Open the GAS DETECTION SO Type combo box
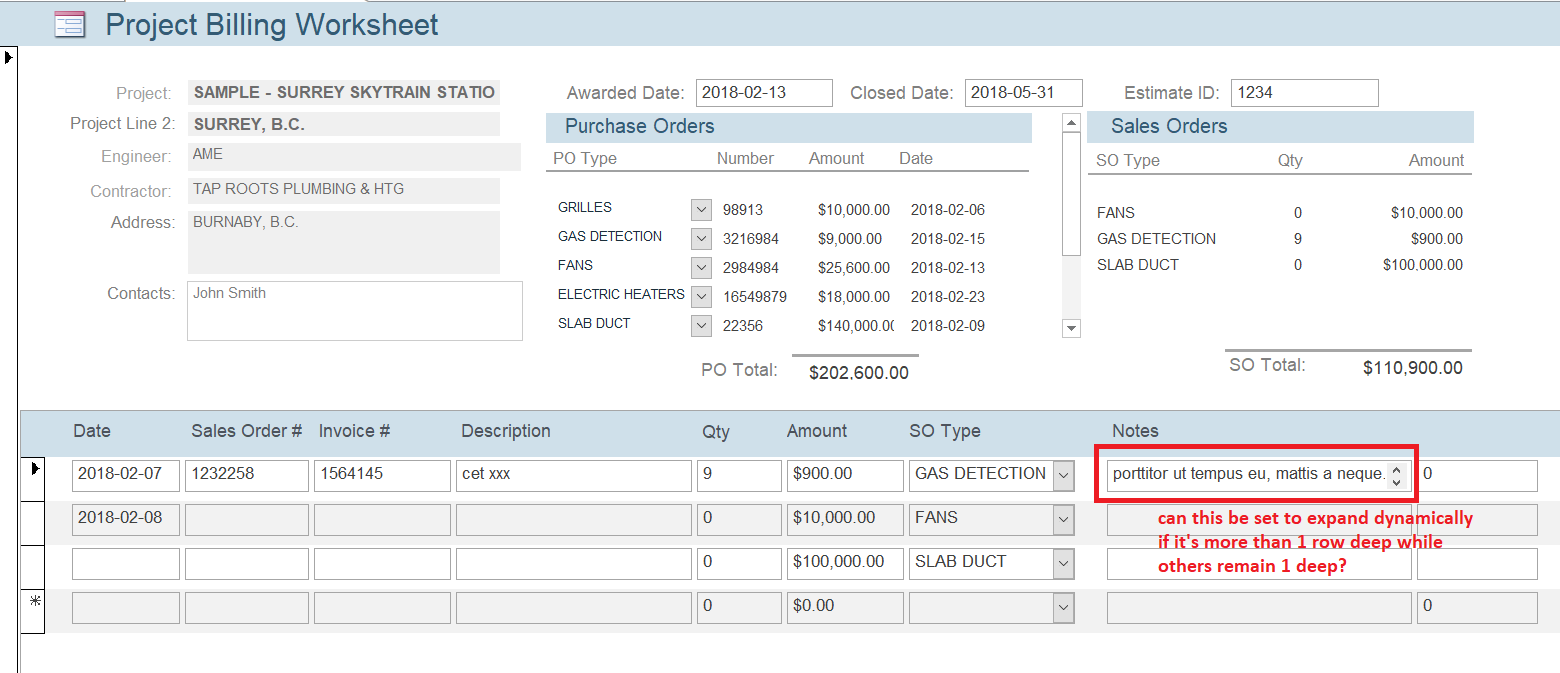 click(1063, 475)
